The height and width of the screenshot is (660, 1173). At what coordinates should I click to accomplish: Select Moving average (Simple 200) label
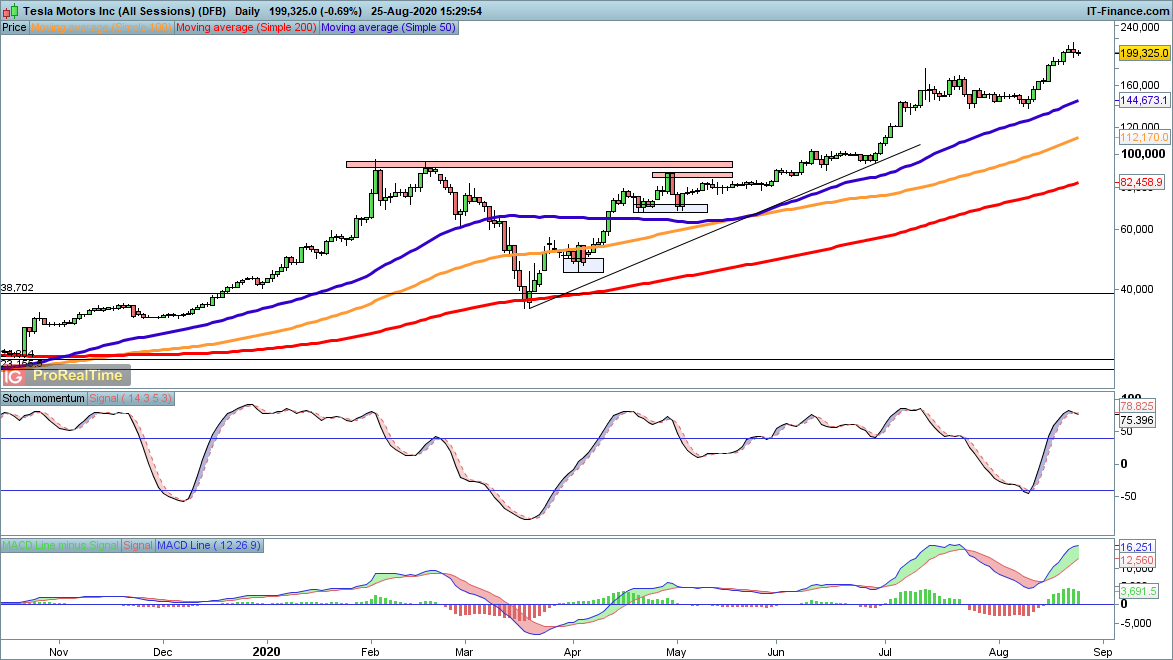246,28
